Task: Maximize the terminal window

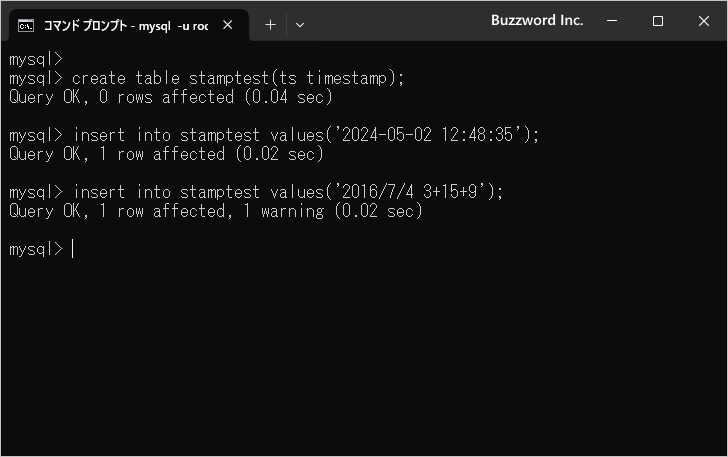Action: [657, 20]
